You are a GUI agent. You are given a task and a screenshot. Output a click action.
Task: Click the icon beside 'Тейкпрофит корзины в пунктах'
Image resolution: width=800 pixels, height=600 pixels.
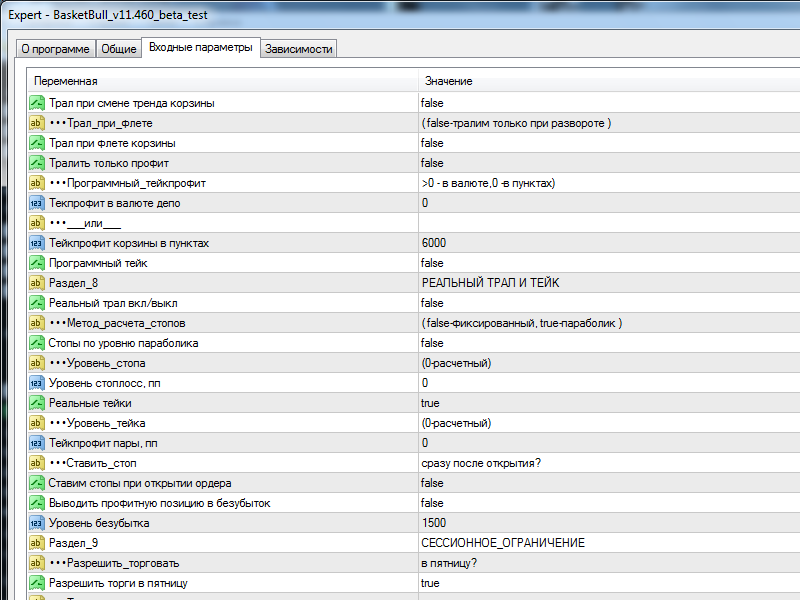tap(37, 243)
